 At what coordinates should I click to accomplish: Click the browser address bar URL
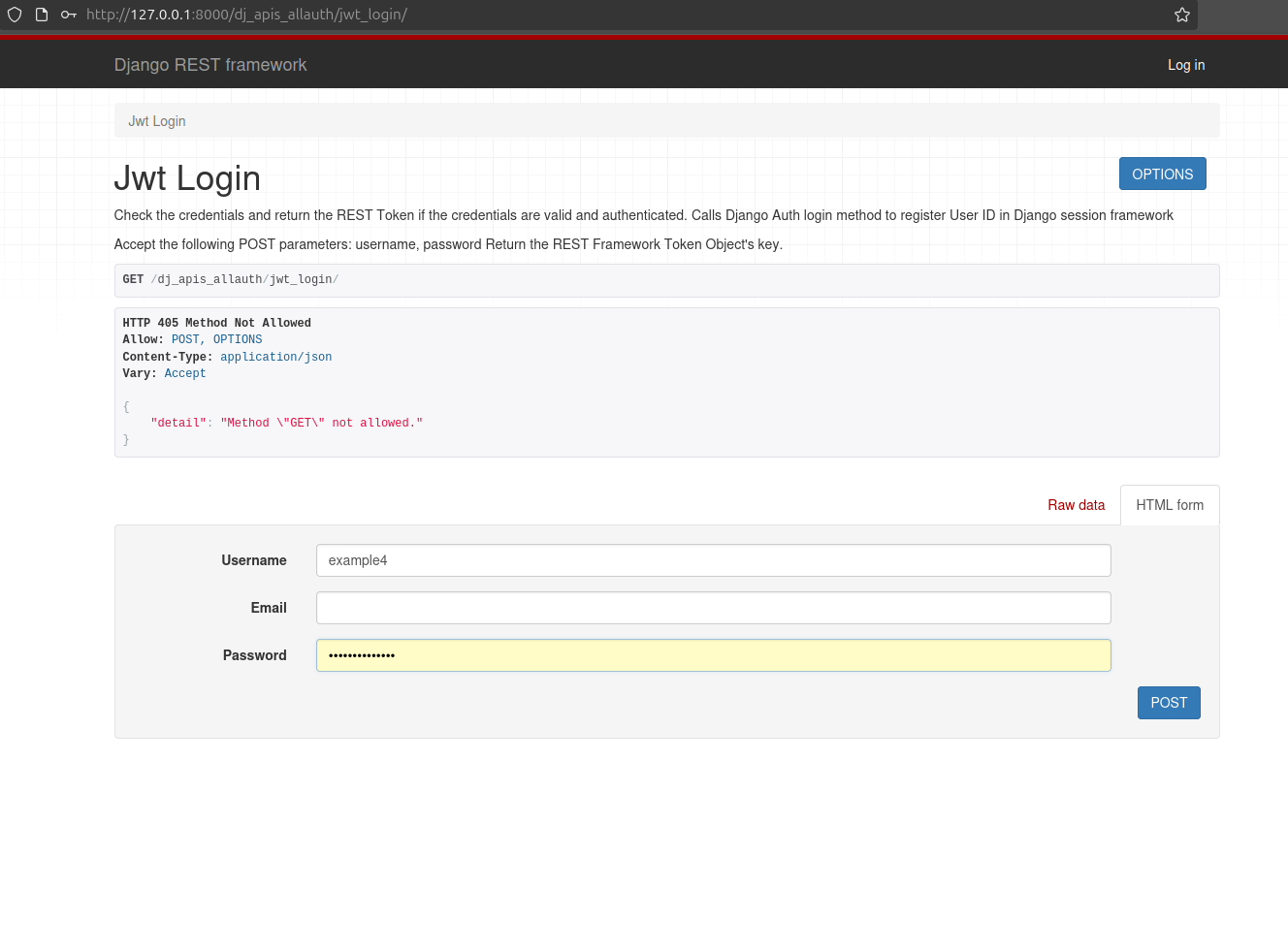[246, 15]
